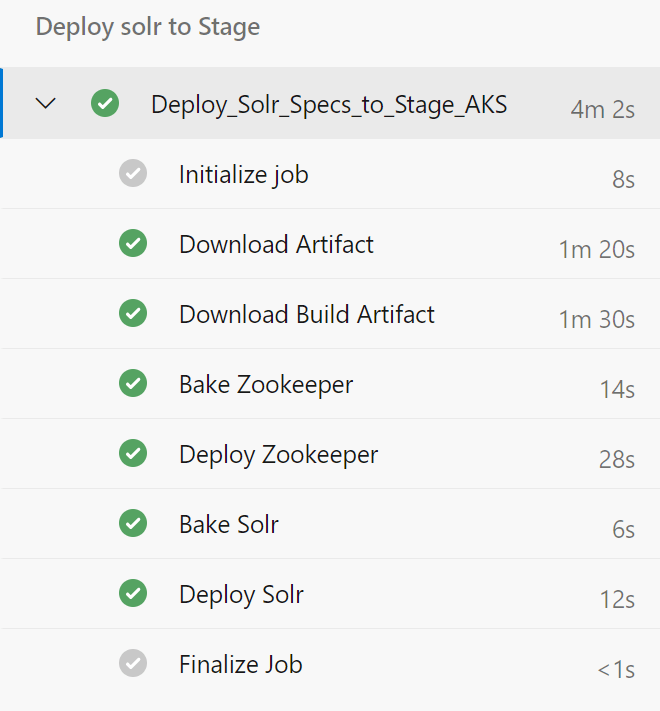This screenshot has width=660, height=711.
Task: Click the Deploy solr to Stage heading
Action: tap(148, 27)
